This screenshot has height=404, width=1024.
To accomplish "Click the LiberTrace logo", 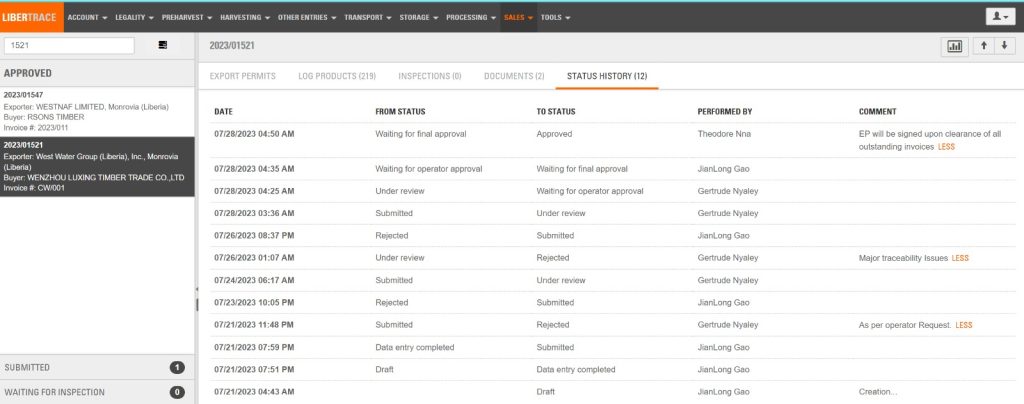I will pyautogui.click(x=31, y=17).
